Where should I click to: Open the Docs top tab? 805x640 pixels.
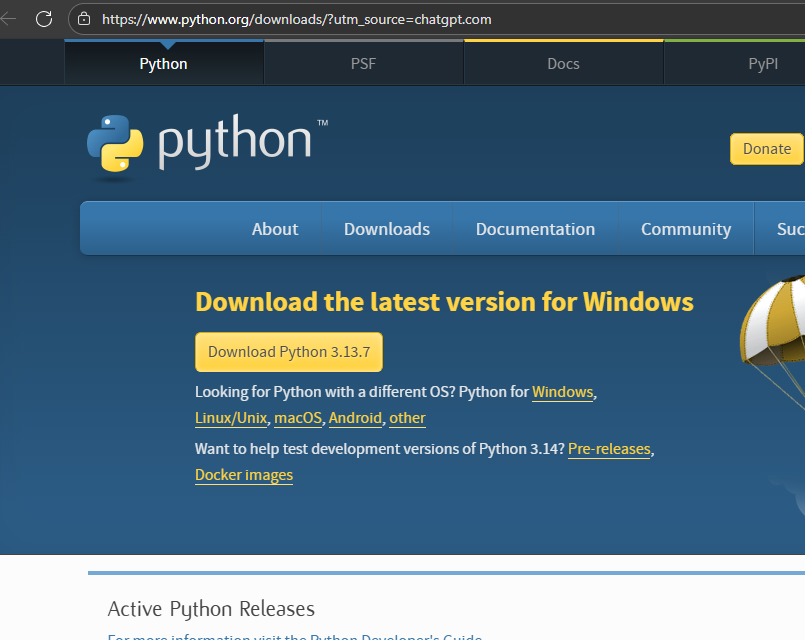tap(563, 64)
